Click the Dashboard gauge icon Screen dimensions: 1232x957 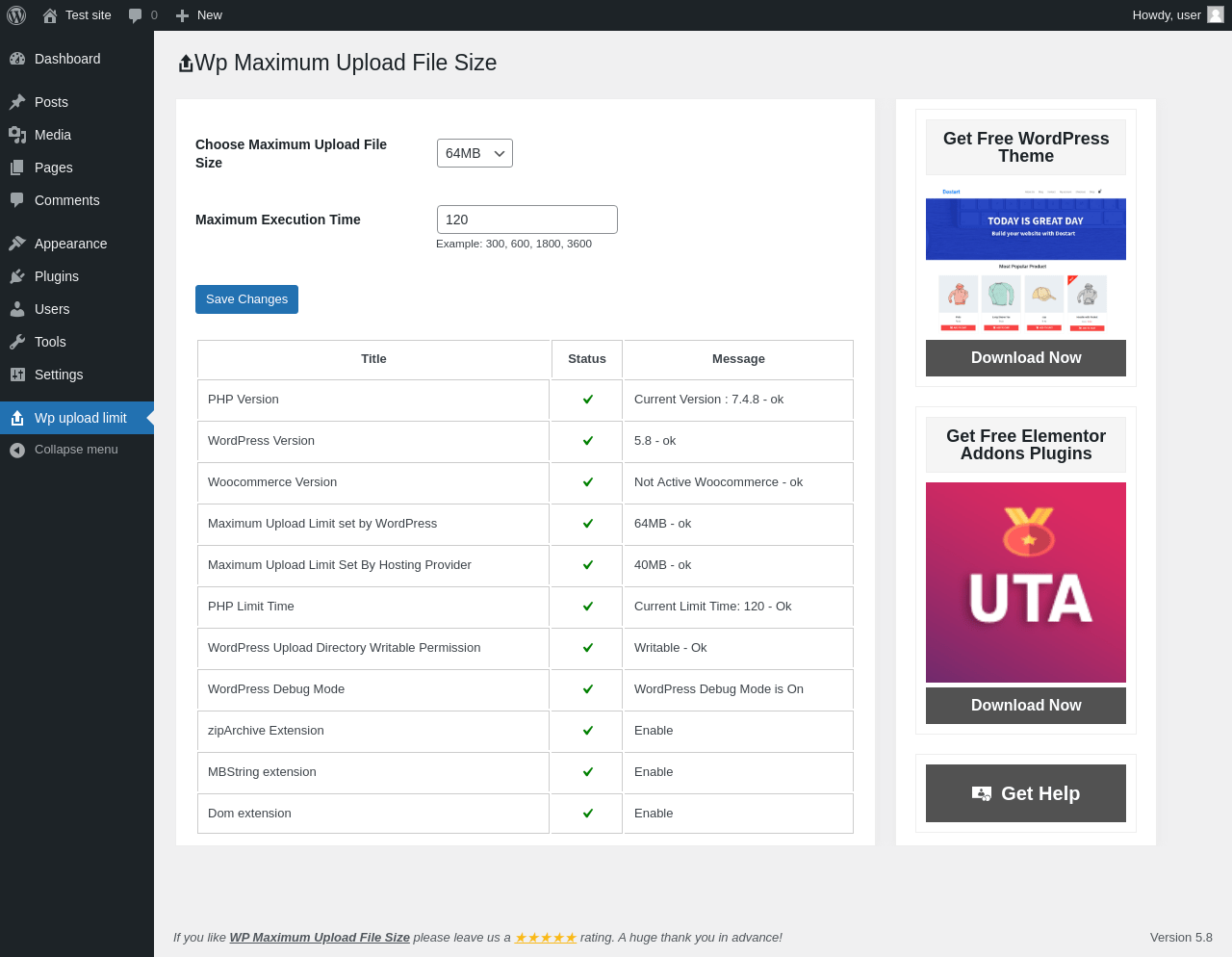(17, 59)
